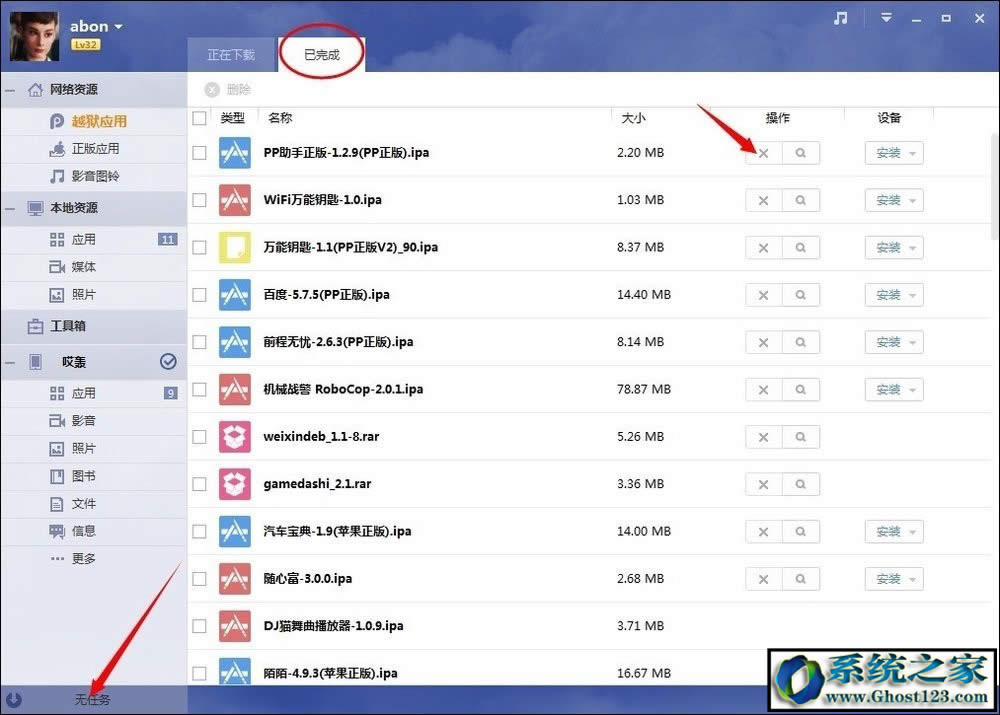The width and height of the screenshot is (1000, 715).
Task: Select the 已完成 tab
Action: click(321, 55)
